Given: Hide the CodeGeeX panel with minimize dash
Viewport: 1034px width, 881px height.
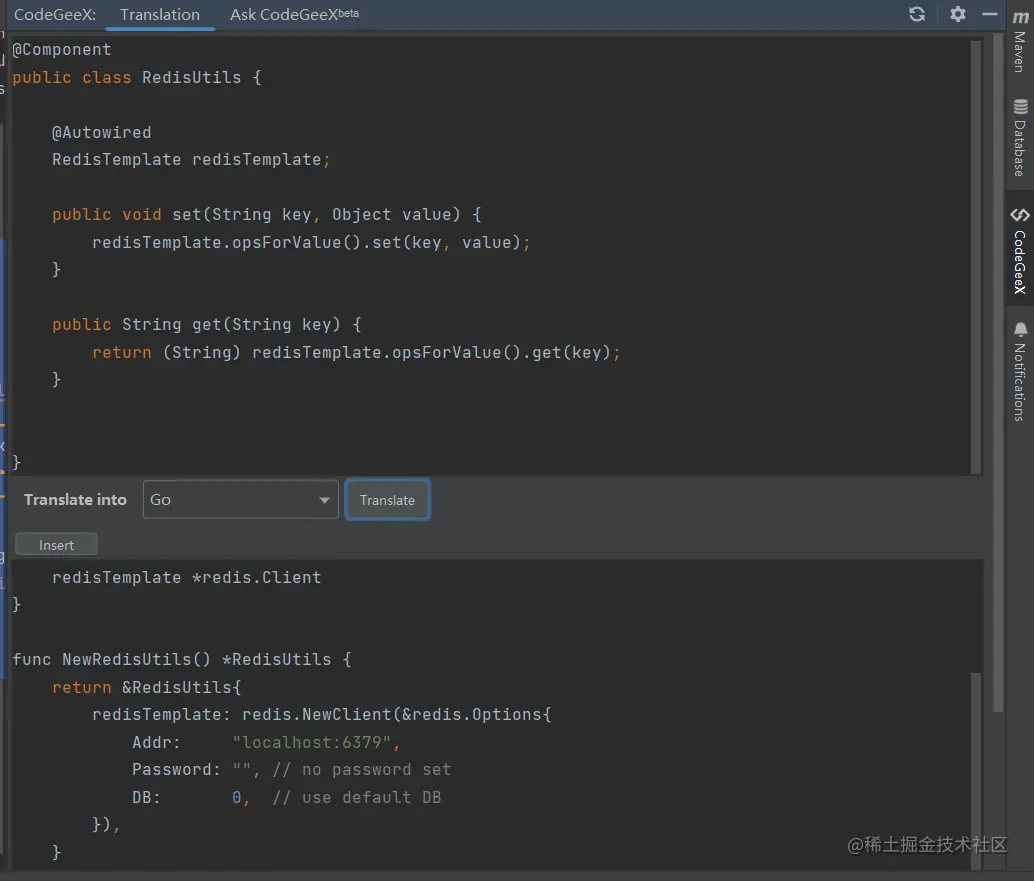Looking at the screenshot, I should (989, 14).
